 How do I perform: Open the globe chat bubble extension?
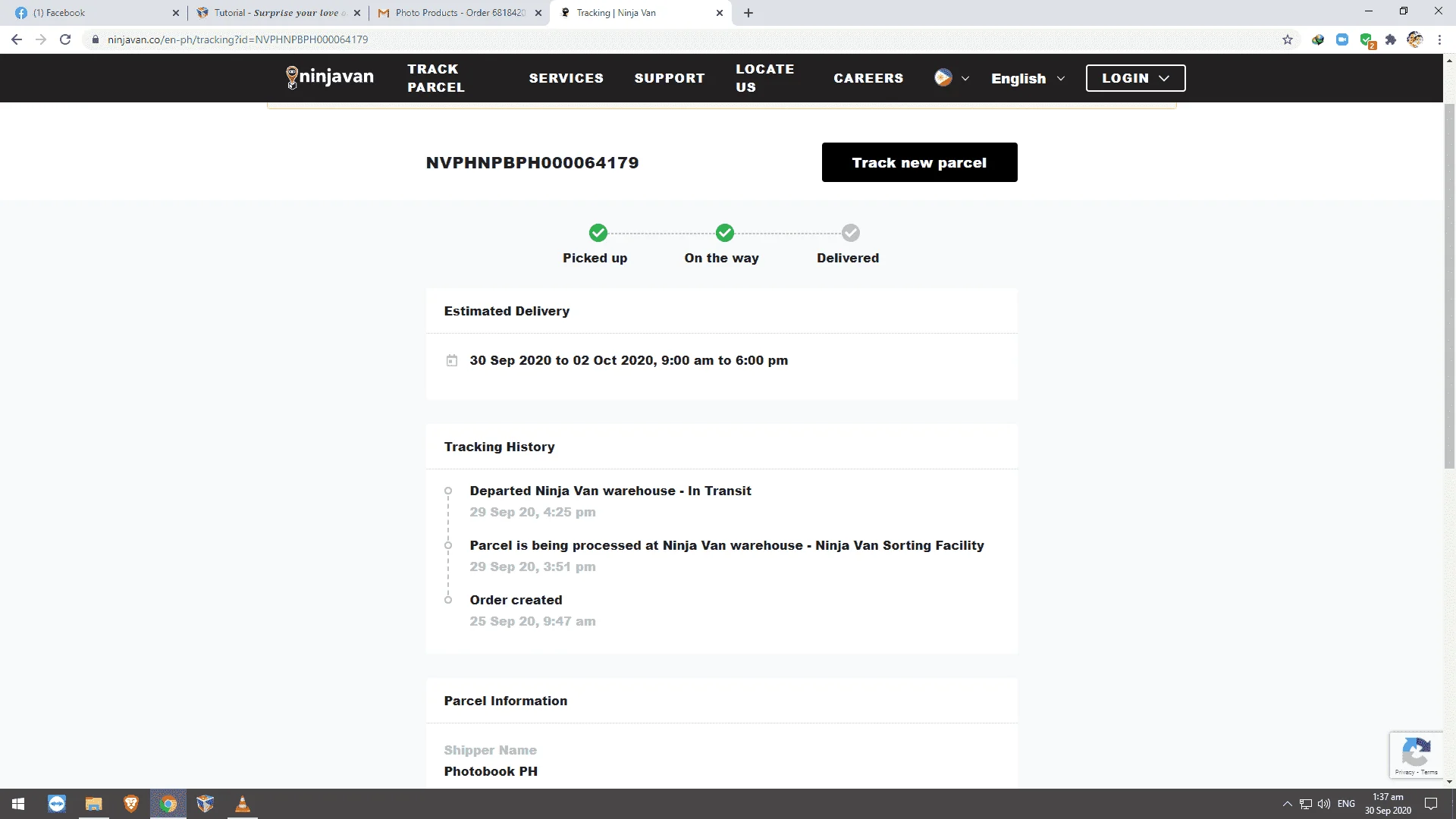(1318, 39)
